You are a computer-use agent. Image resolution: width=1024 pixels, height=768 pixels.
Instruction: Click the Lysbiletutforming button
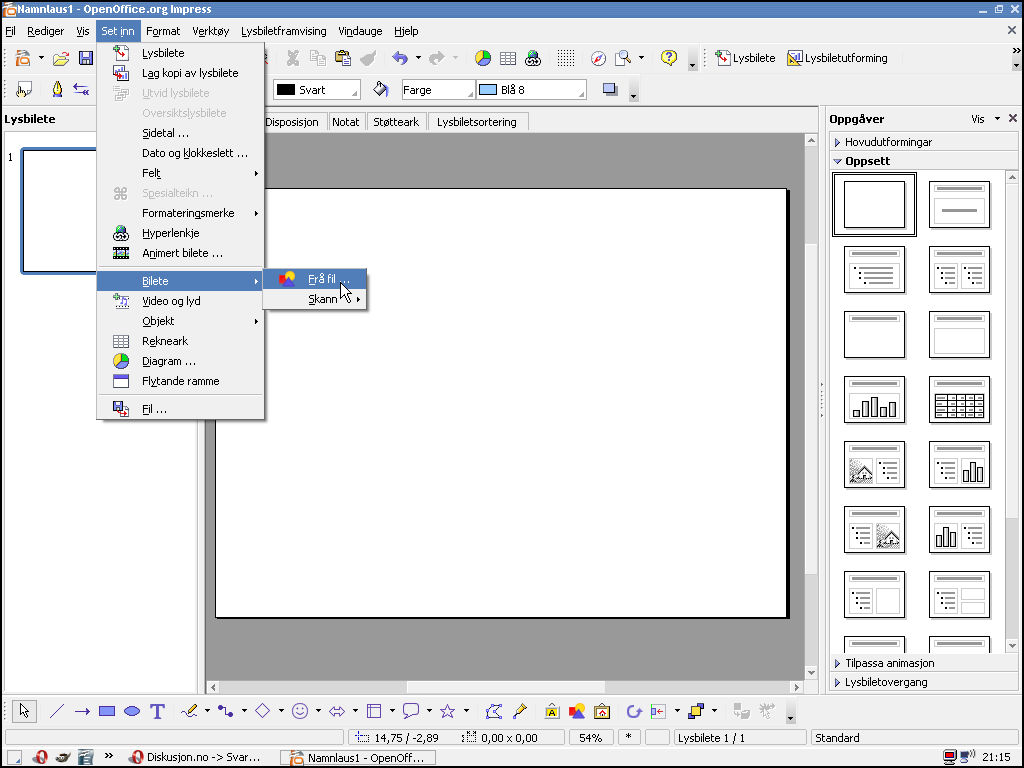tap(837, 58)
